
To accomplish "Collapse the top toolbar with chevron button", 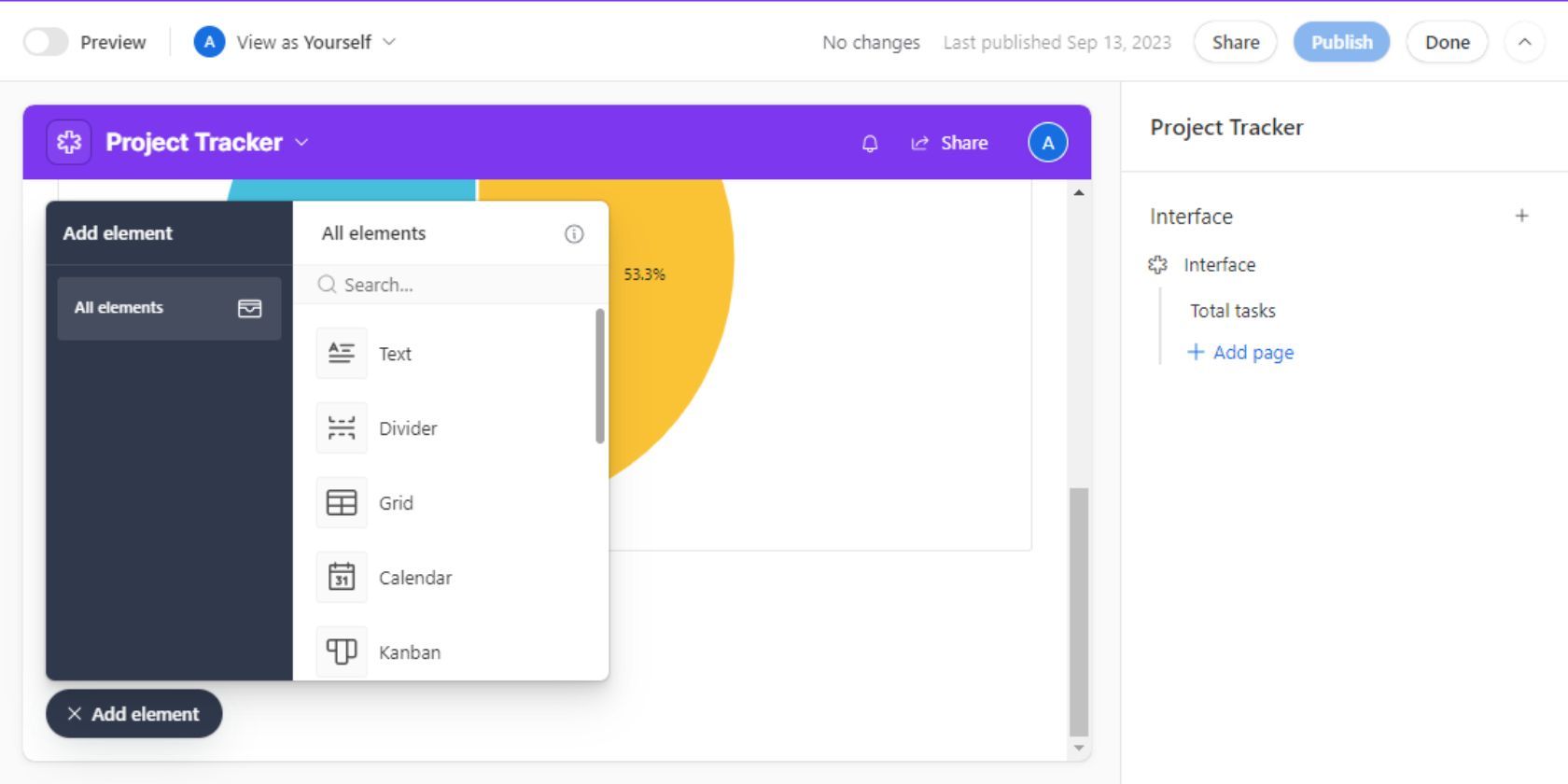I will [1524, 42].
